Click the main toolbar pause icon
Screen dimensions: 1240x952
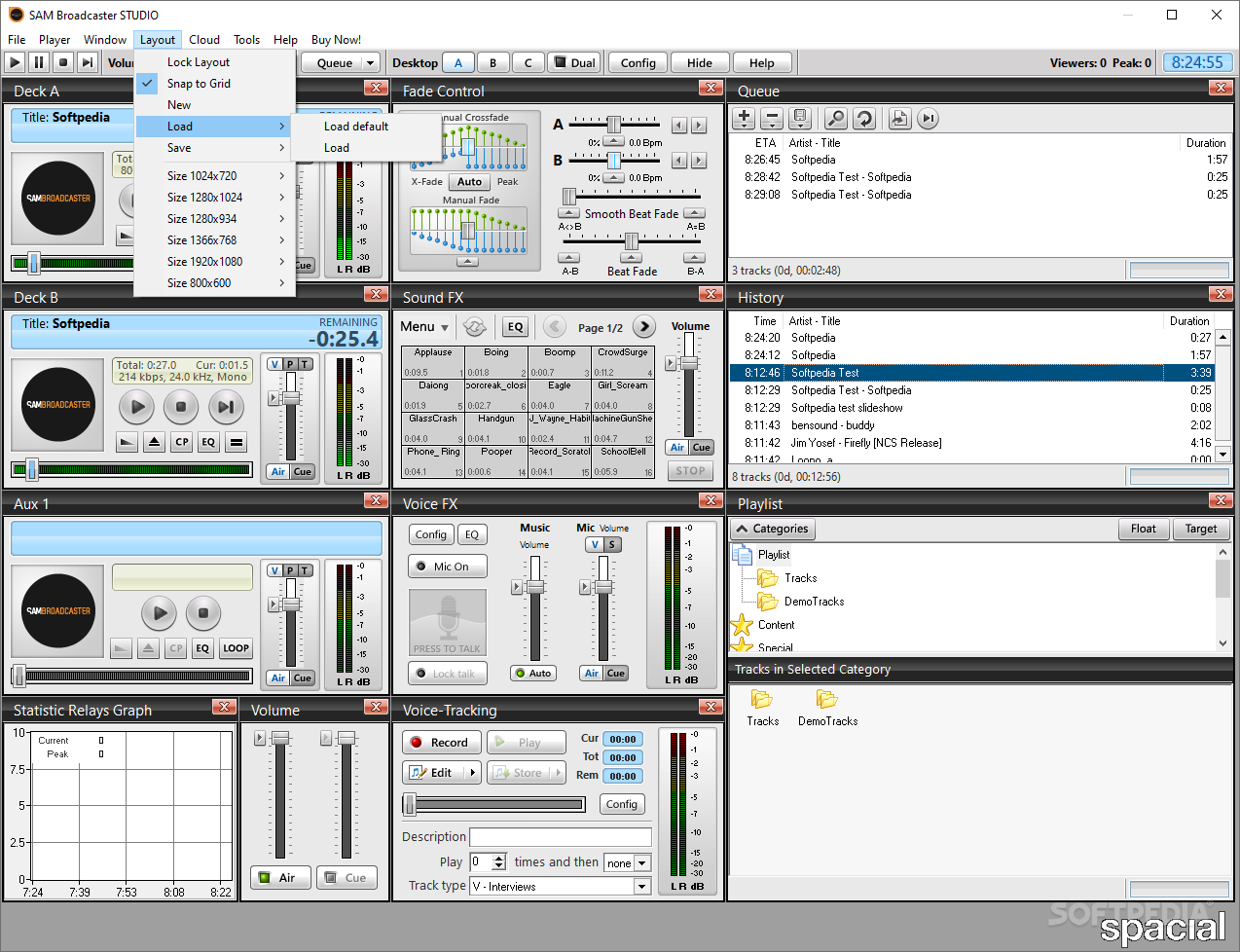coord(39,62)
